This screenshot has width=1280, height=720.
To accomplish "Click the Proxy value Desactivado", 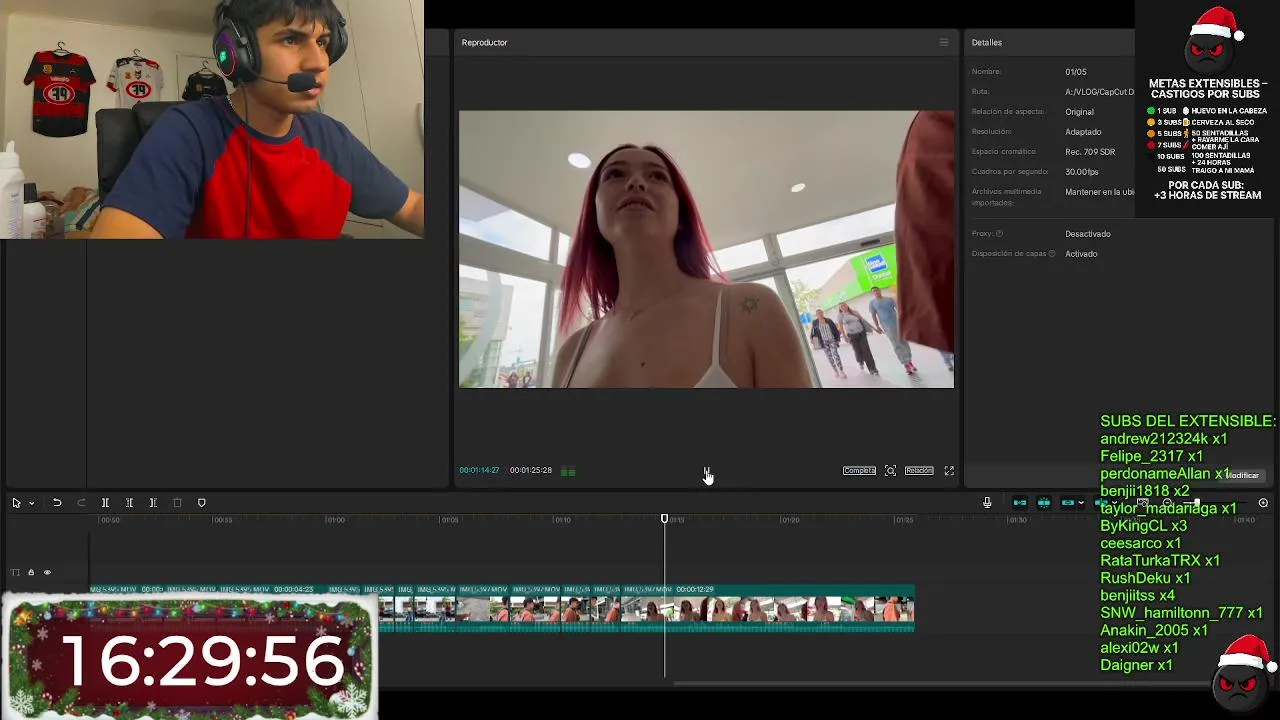I will [1088, 234].
